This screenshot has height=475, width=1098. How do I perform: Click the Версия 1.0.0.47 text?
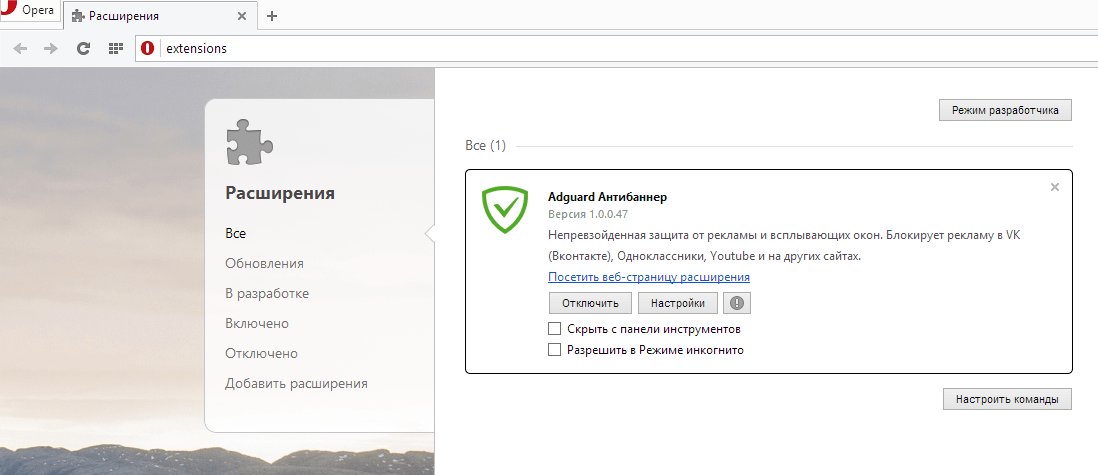tap(588, 214)
